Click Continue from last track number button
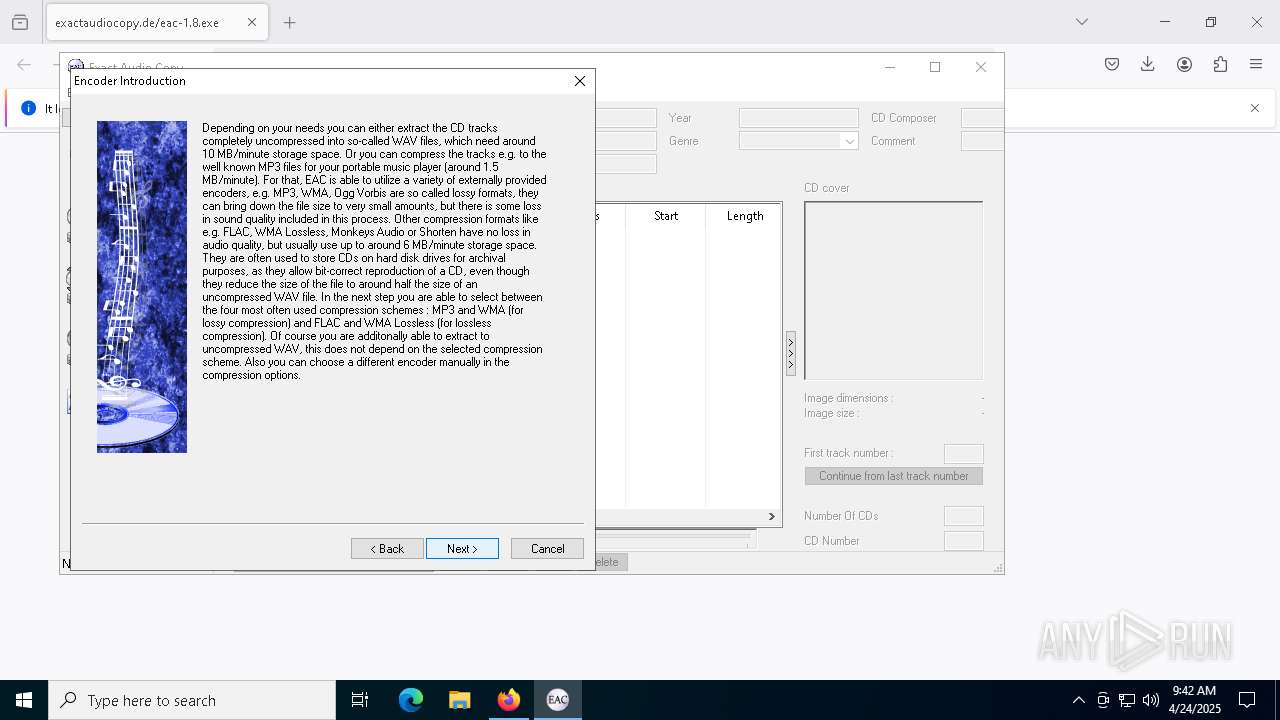 pos(893,476)
